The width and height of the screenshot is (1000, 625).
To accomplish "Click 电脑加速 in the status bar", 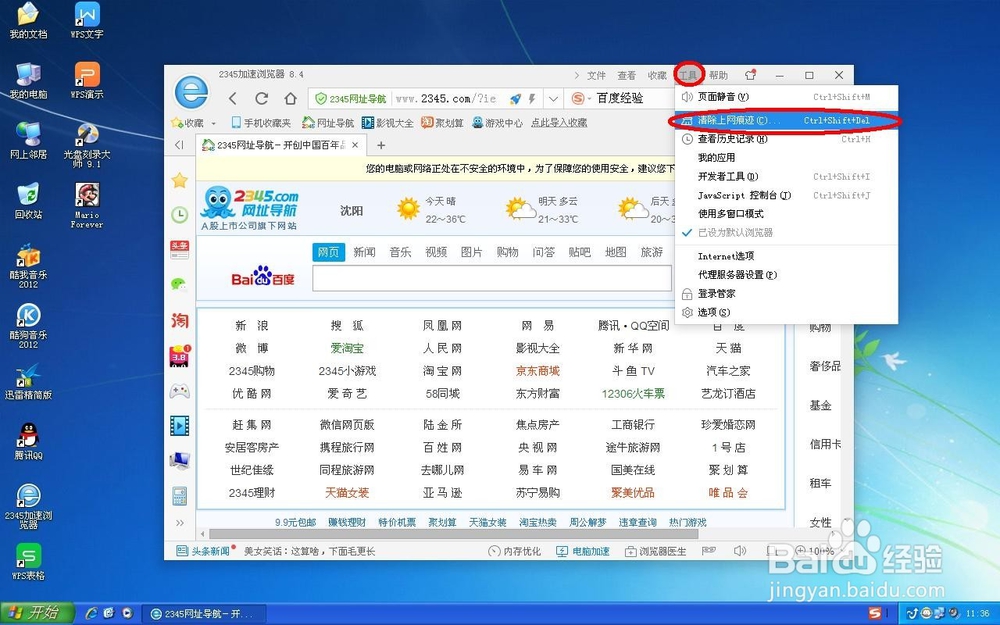I will tap(583, 551).
